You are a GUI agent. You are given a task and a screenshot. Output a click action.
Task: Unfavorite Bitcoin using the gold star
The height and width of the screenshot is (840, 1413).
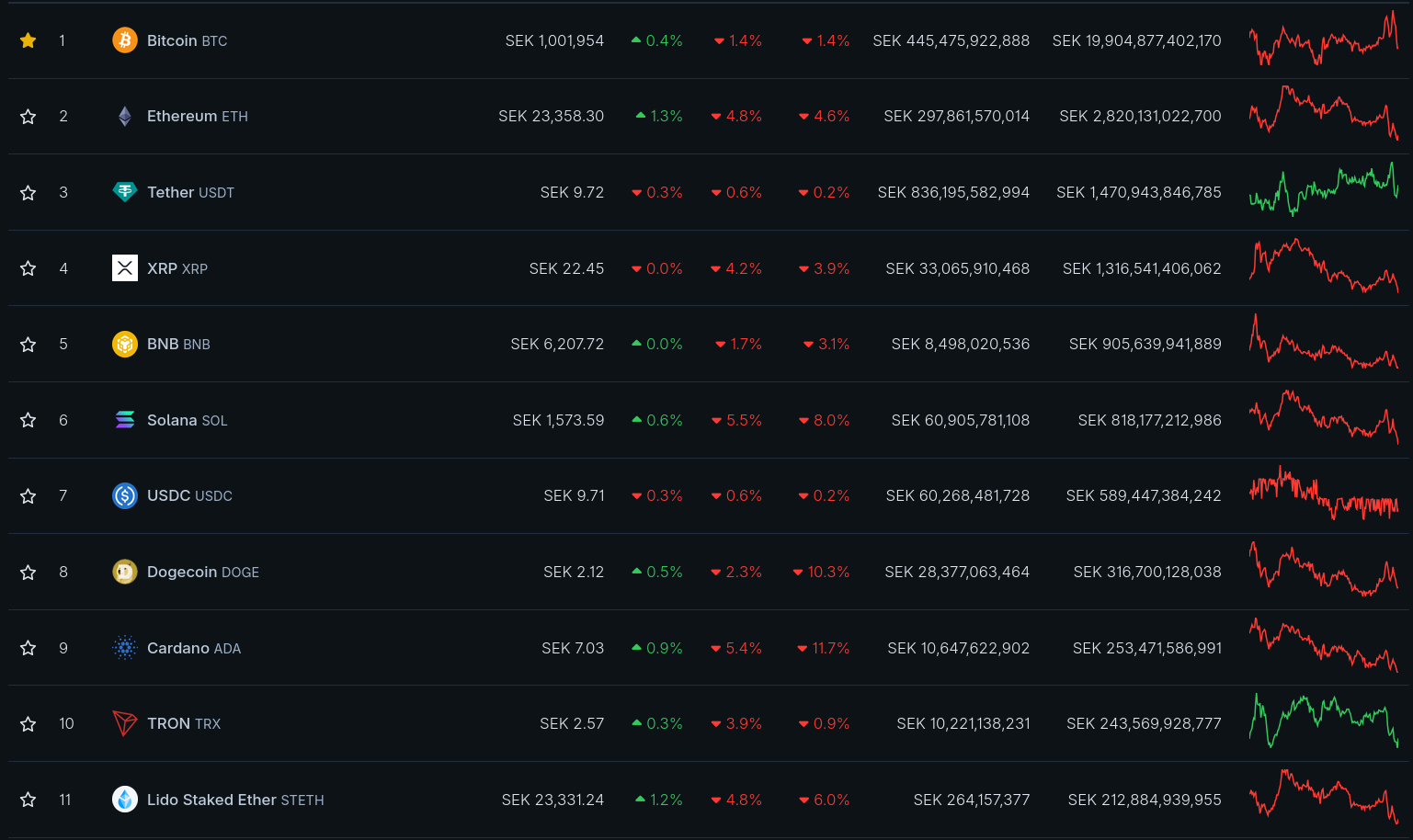tap(28, 40)
